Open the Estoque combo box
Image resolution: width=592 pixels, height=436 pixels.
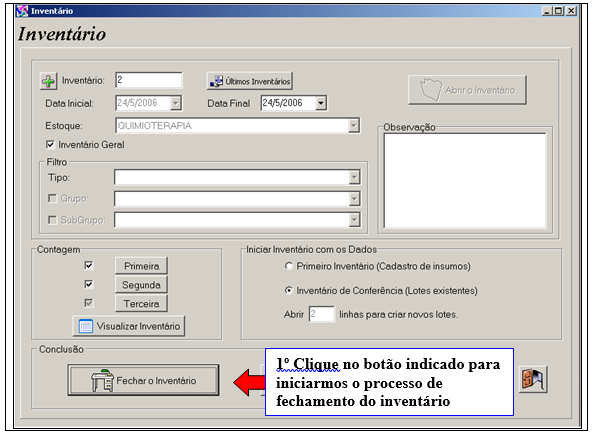click(237, 126)
